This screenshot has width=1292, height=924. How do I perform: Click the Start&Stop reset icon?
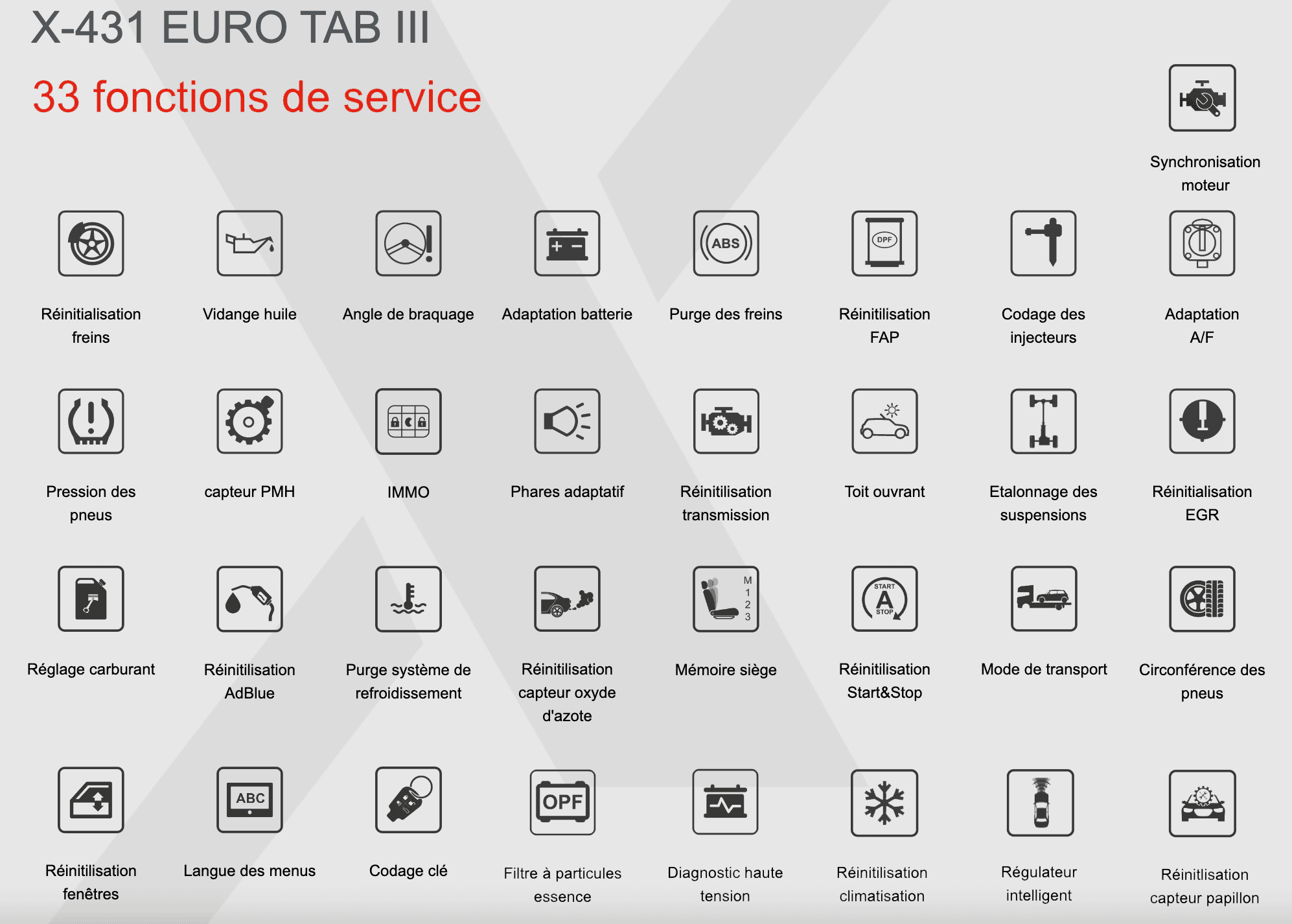884,599
